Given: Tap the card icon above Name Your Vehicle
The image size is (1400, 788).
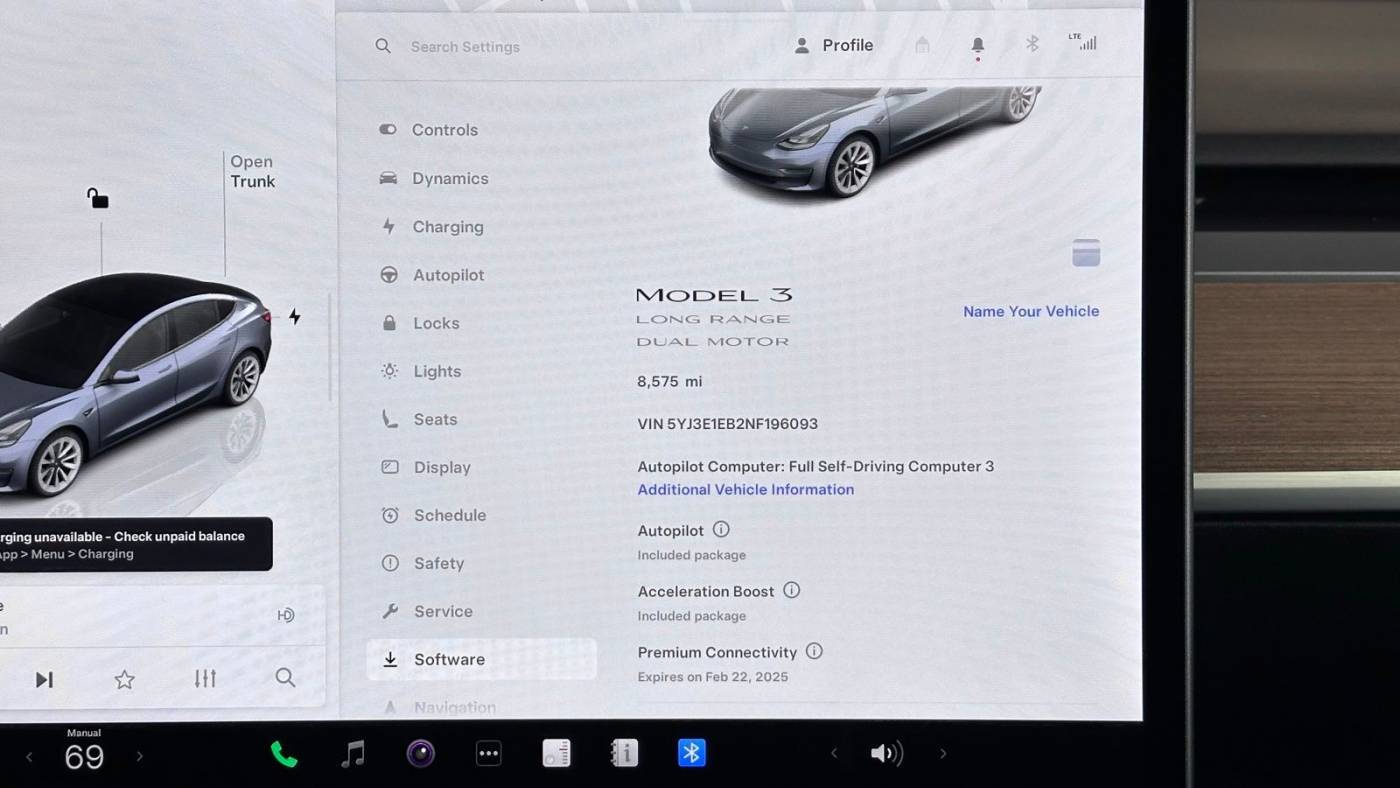Looking at the screenshot, I should (1086, 253).
